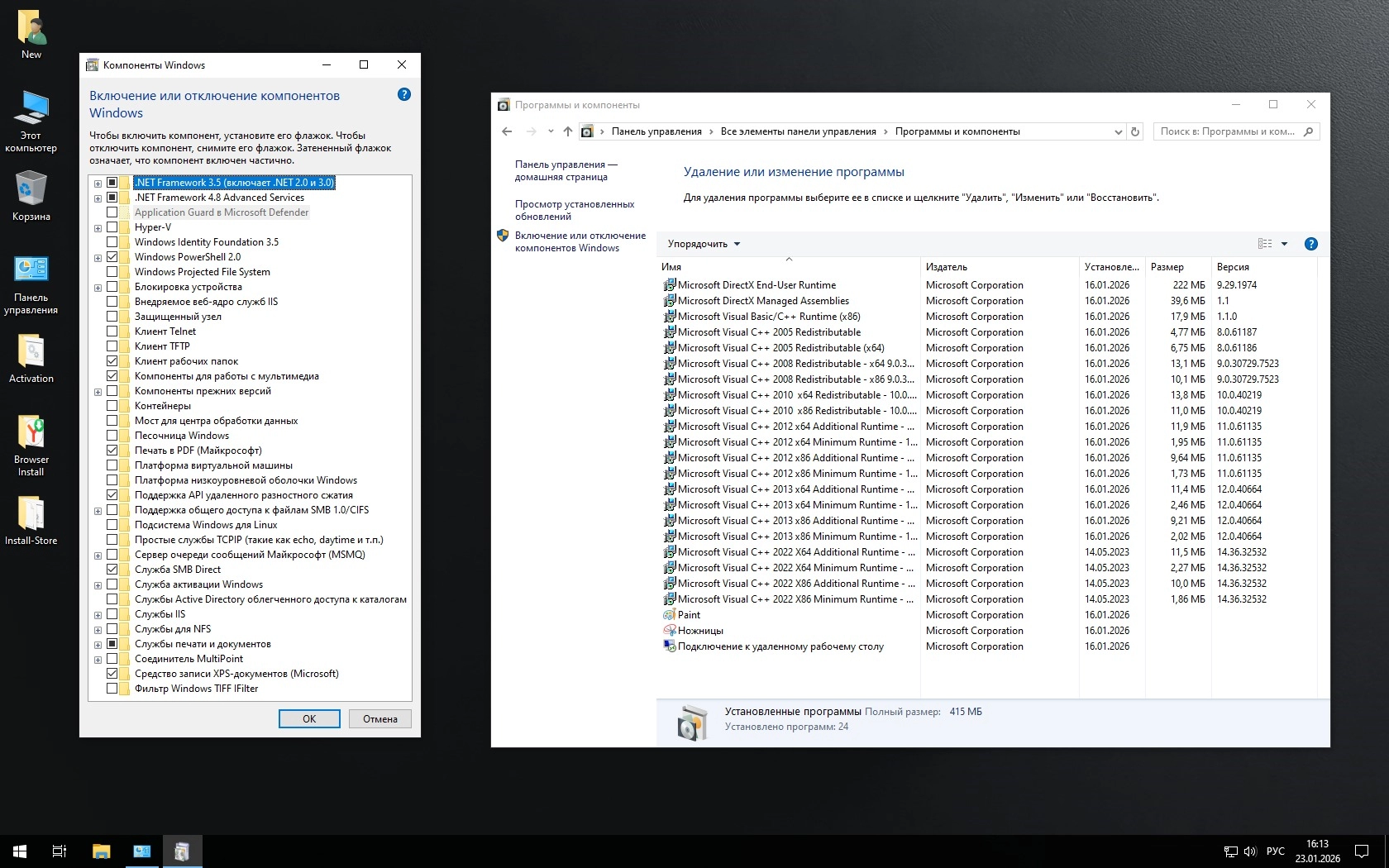Screen dimensions: 1389x868
Task: Sort list by the Size column header
Action: click(x=1167, y=267)
